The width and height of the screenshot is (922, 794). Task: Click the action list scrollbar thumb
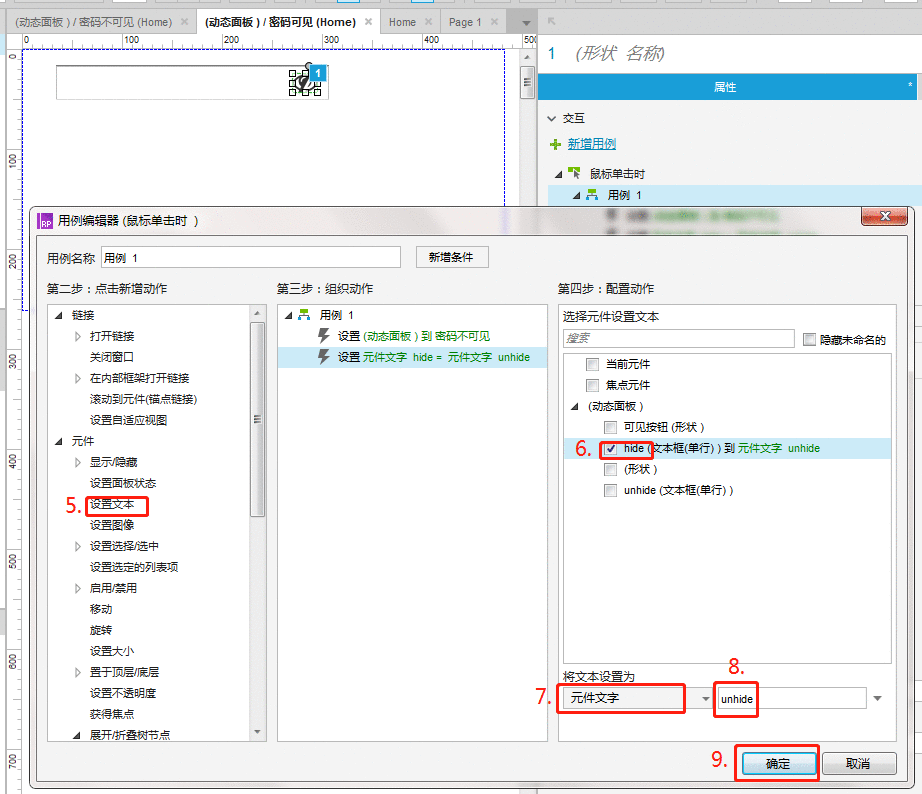pos(257,420)
